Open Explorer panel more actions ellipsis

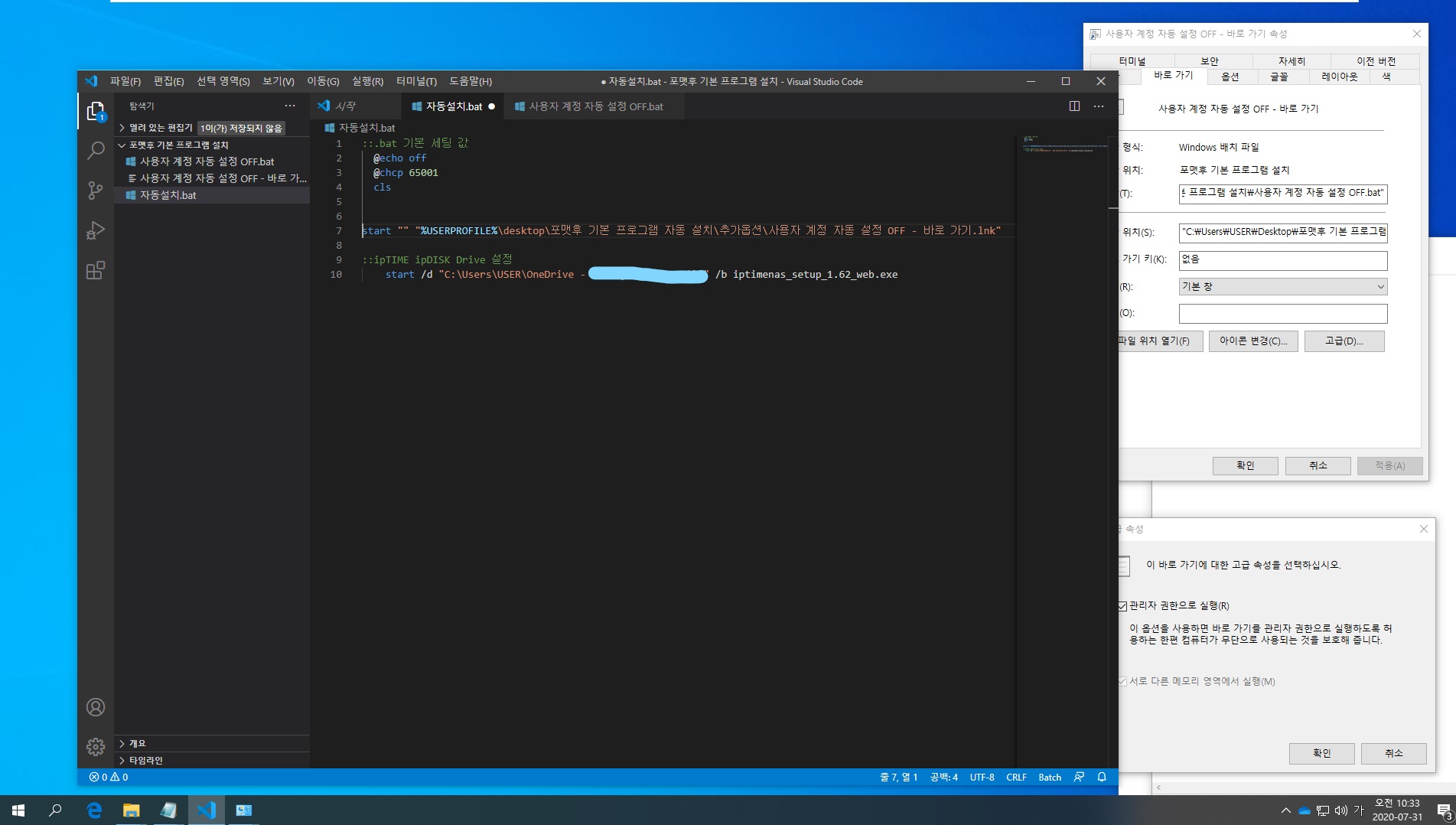click(290, 106)
